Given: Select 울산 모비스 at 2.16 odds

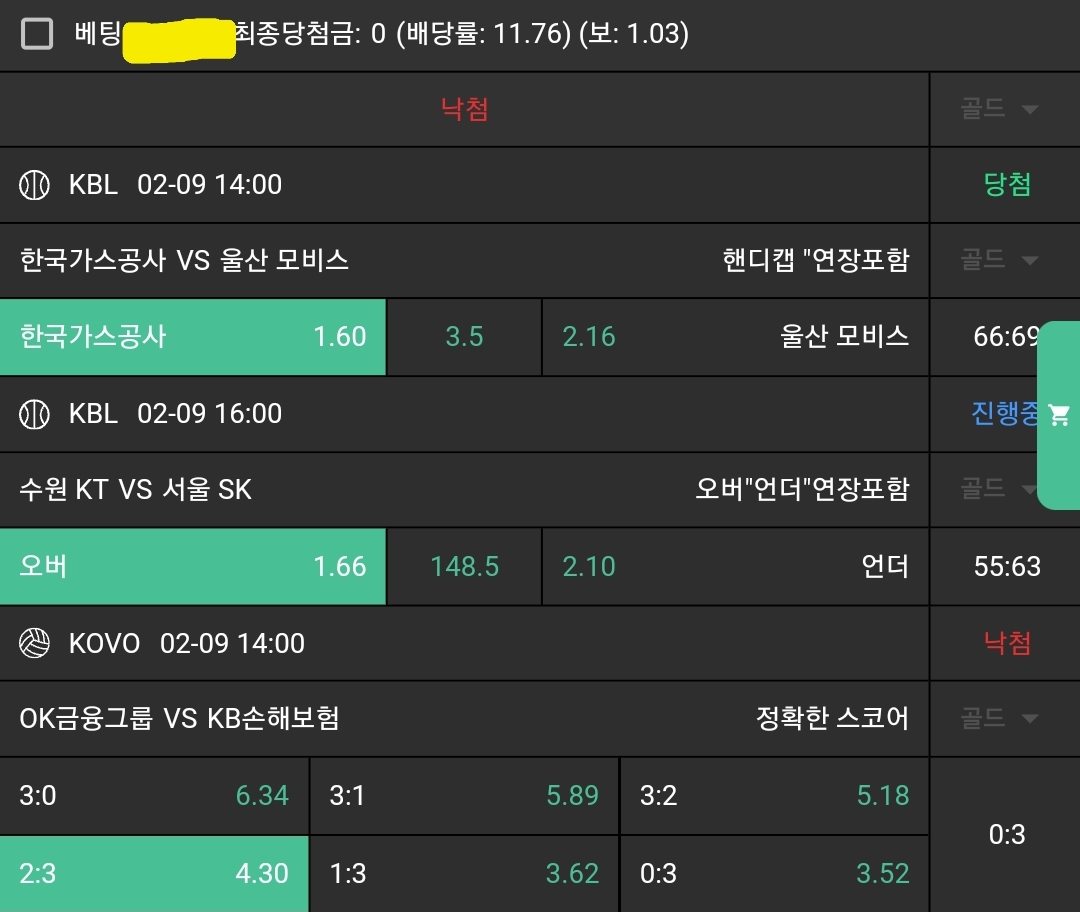Looking at the screenshot, I should [735, 337].
